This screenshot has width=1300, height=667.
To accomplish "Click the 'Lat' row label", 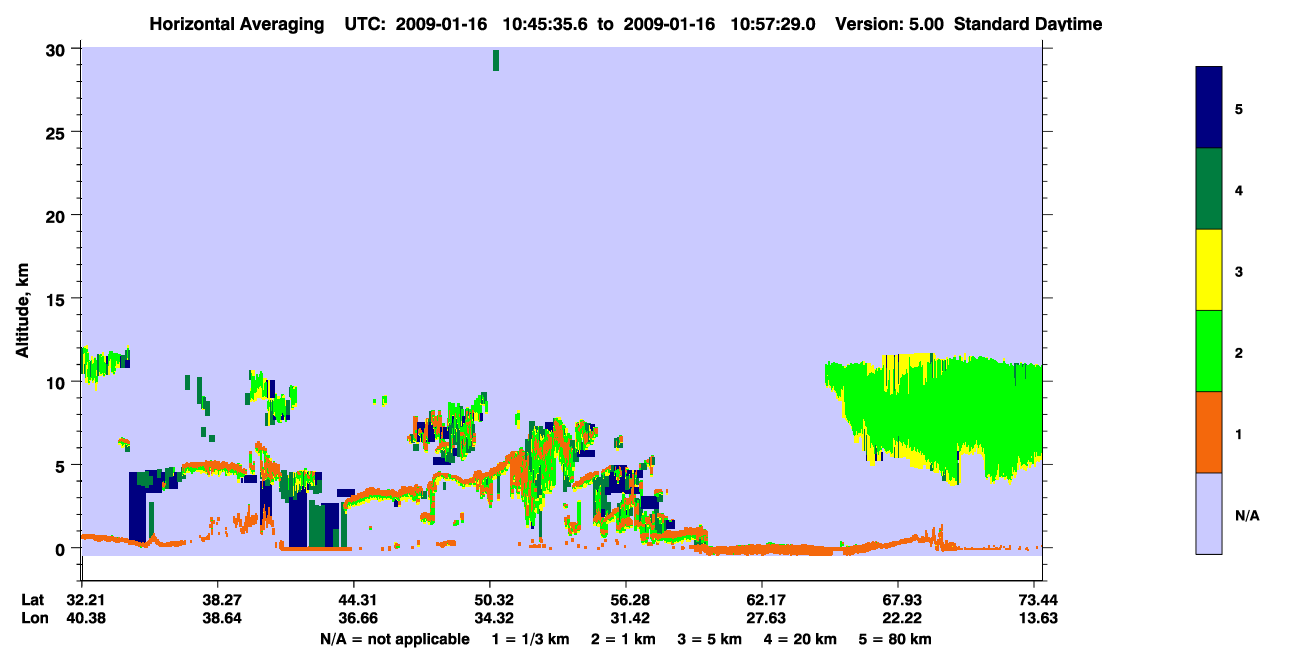I will [x=33, y=600].
